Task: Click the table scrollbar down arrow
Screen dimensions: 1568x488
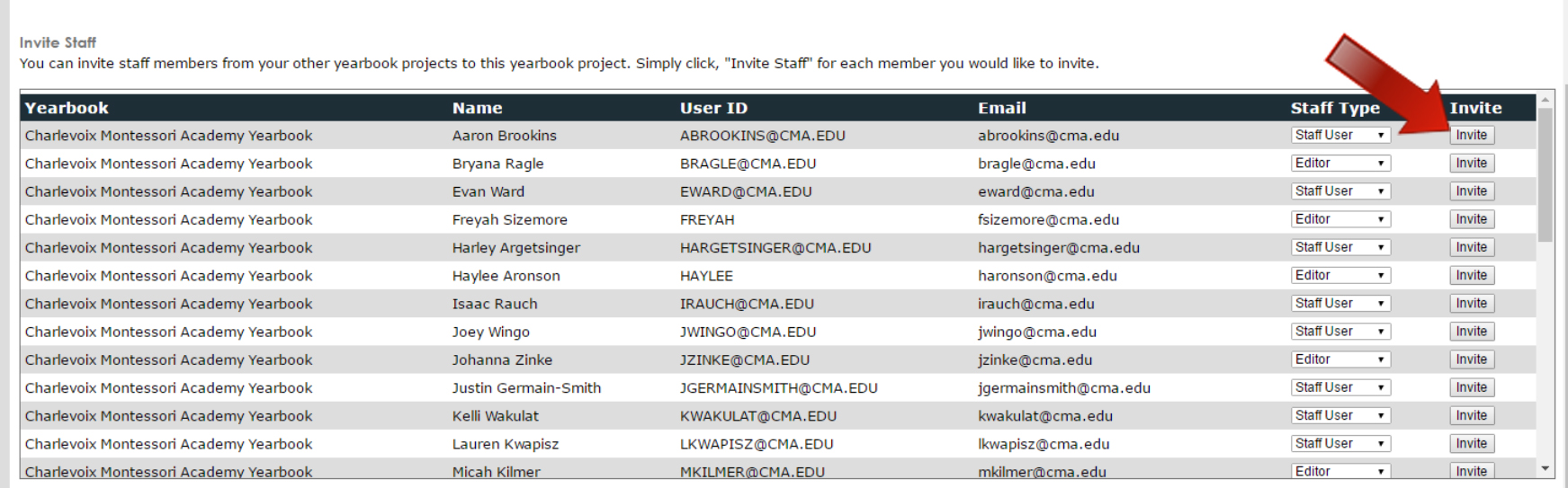Action: (1546, 469)
